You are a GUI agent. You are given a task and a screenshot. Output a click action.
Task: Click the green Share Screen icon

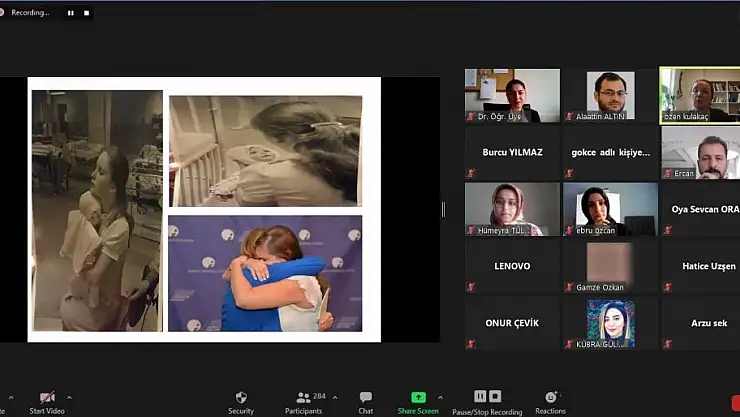pos(418,398)
